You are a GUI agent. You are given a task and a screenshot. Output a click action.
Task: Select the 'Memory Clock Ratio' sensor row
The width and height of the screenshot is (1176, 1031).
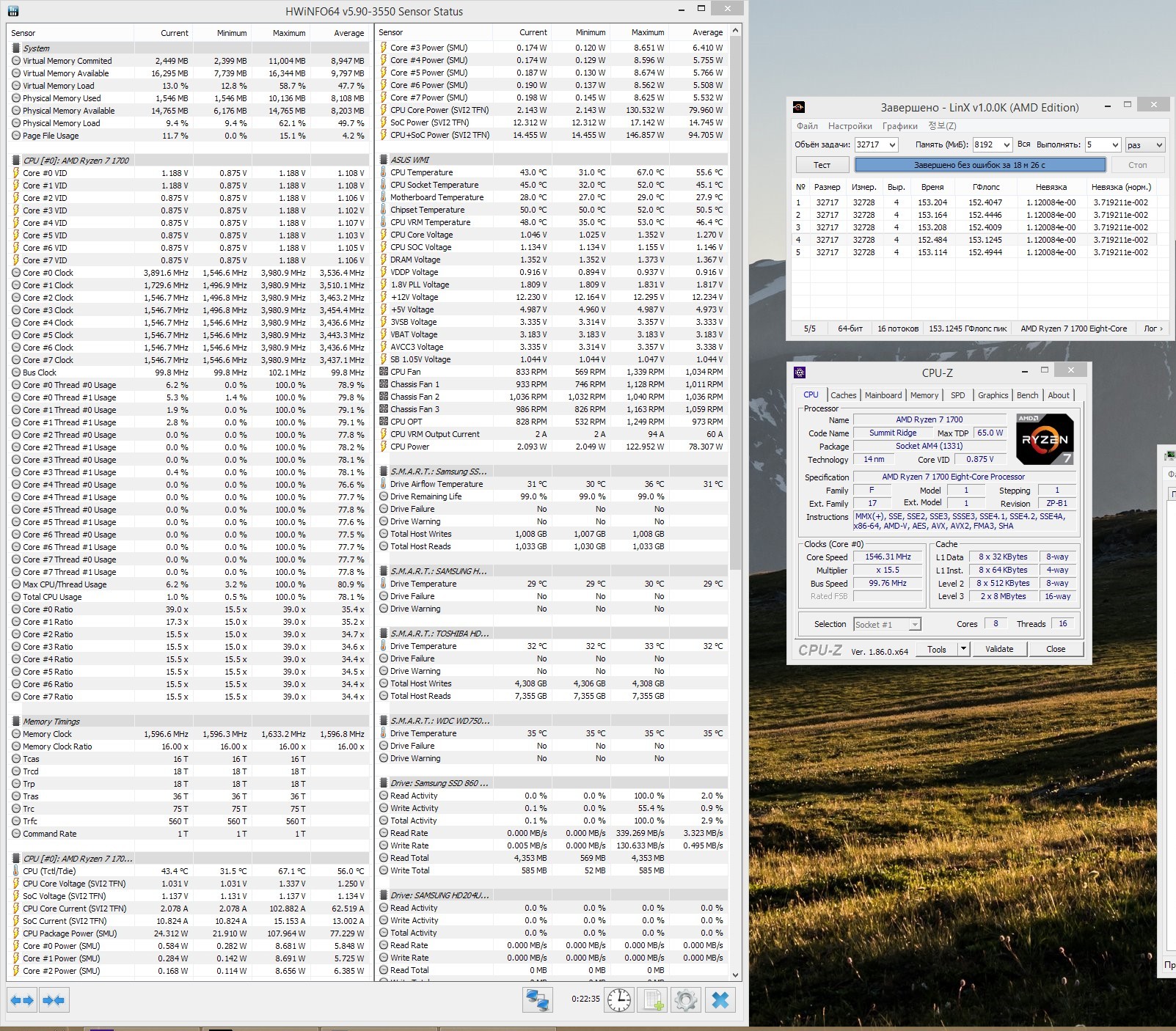click(x=188, y=746)
